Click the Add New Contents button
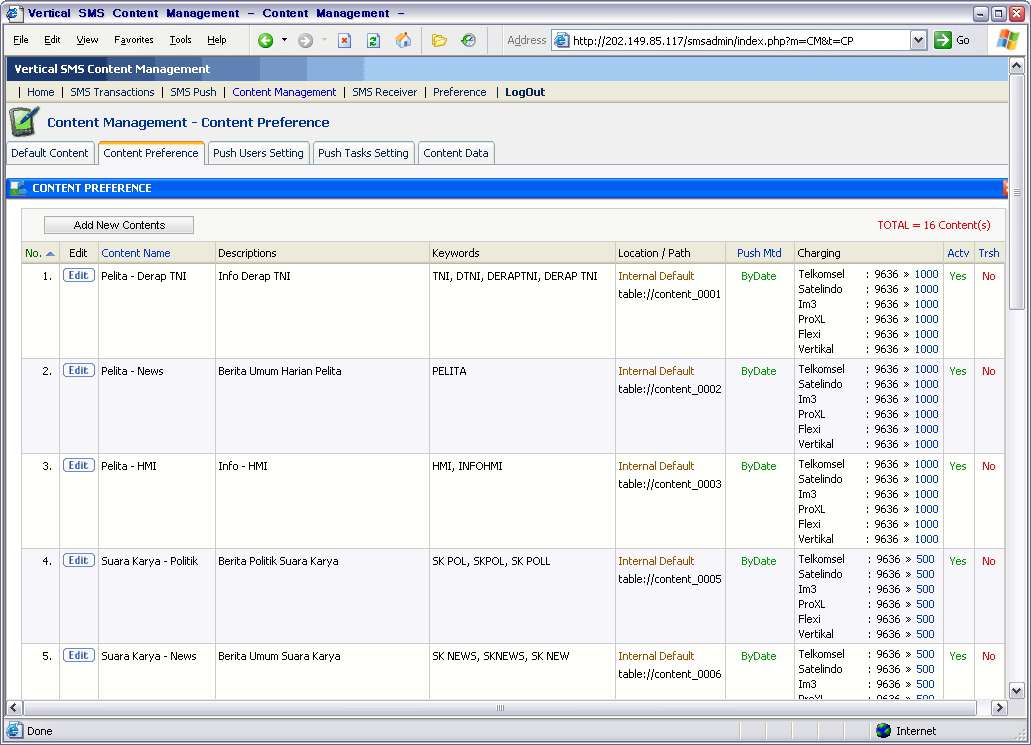This screenshot has width=1031, height=745. pos(119,225)
